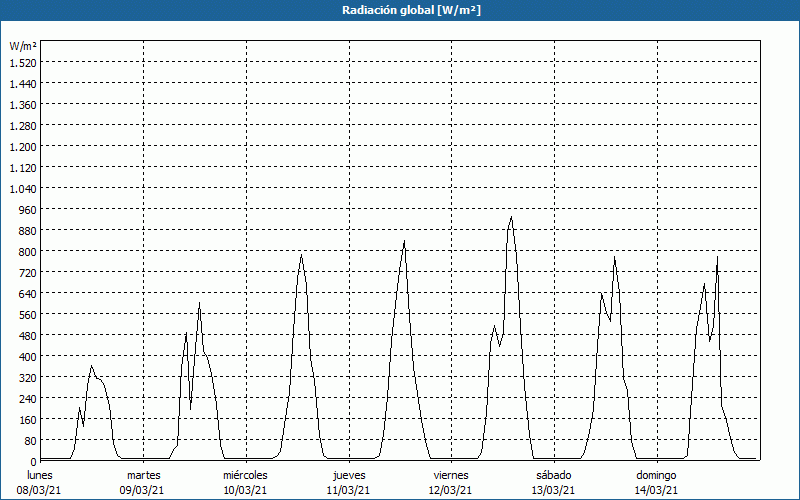Click the Saturday radiation peak near 770

615,258
